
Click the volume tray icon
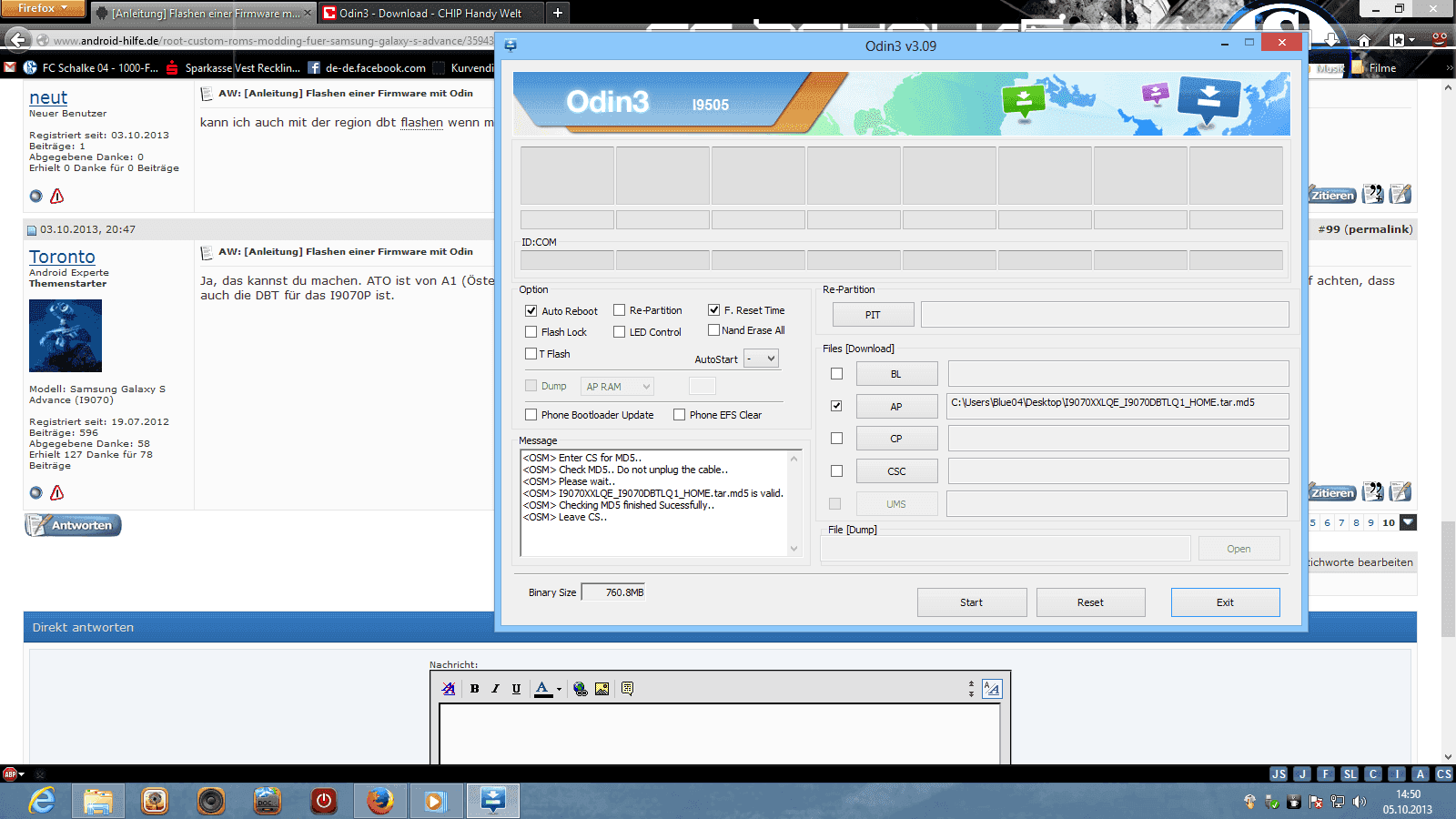pyautogui.click(x=1360, y=802)
